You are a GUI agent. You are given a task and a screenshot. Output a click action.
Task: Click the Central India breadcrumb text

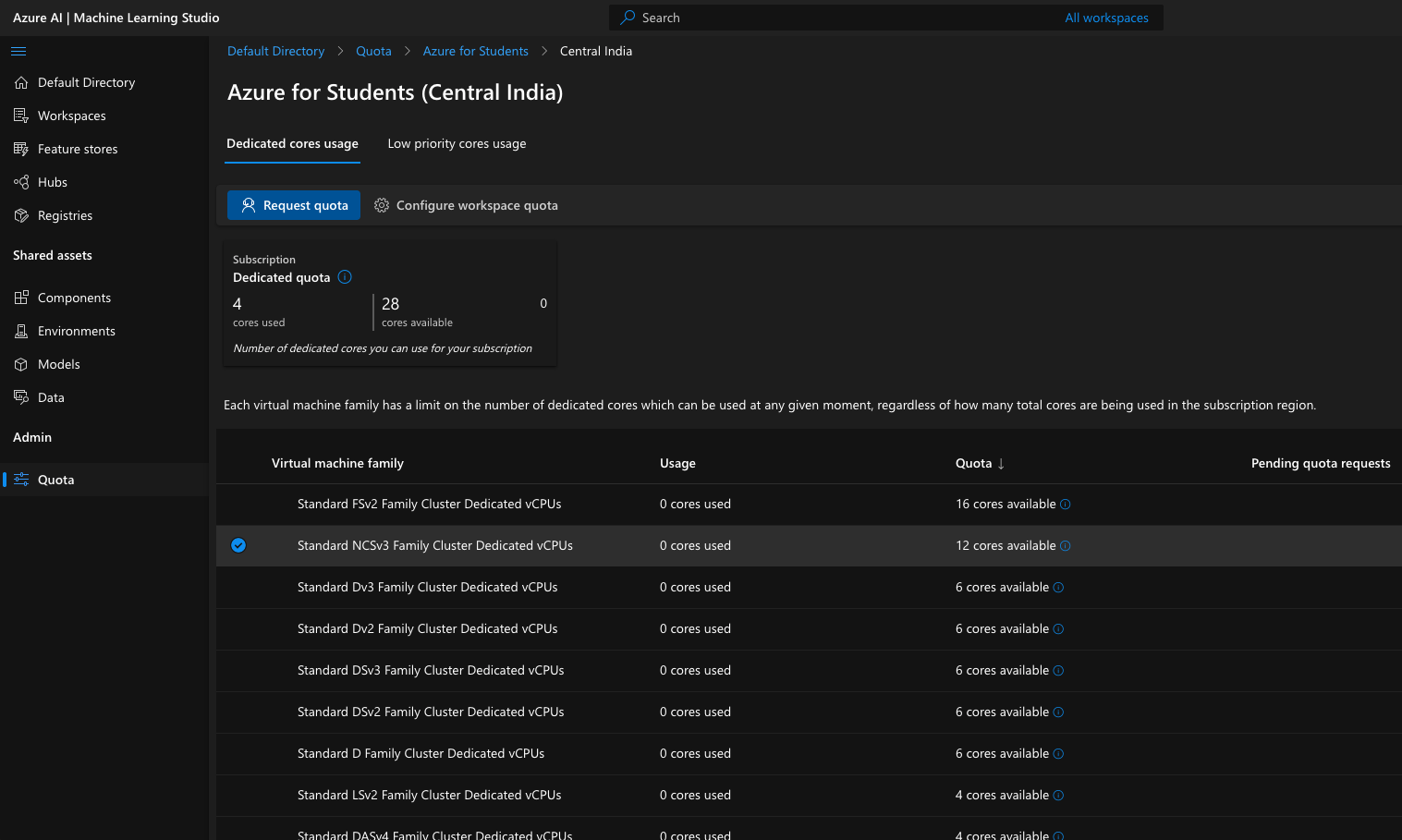pos(596,51)
